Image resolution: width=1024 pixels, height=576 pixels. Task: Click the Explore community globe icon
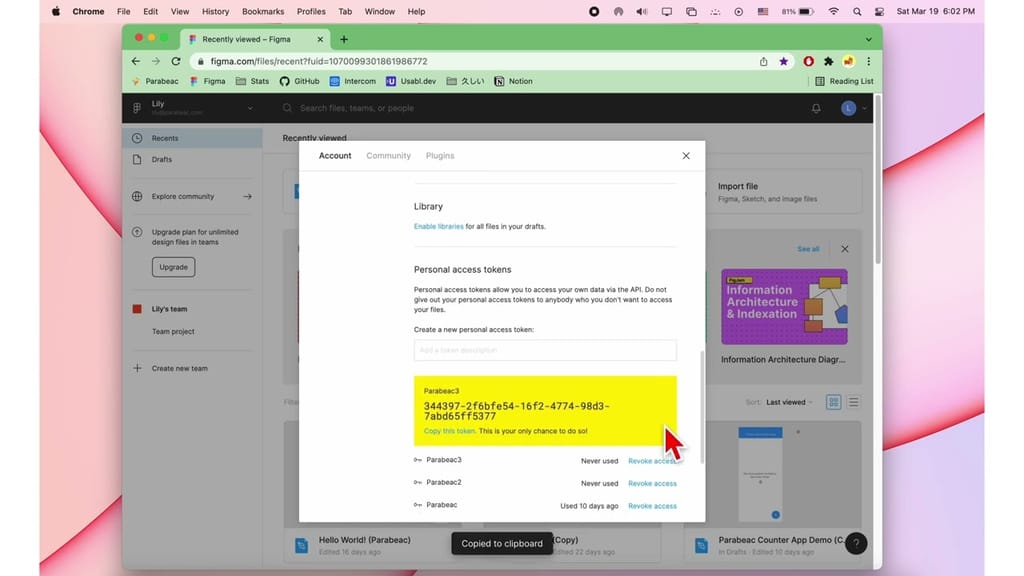point(136,196)
